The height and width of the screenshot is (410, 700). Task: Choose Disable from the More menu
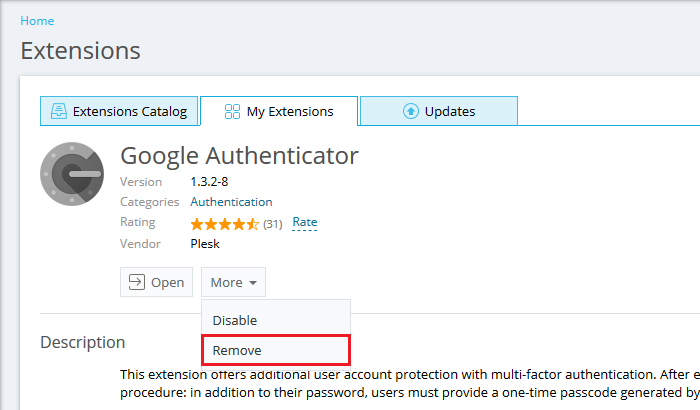point(276,320)
